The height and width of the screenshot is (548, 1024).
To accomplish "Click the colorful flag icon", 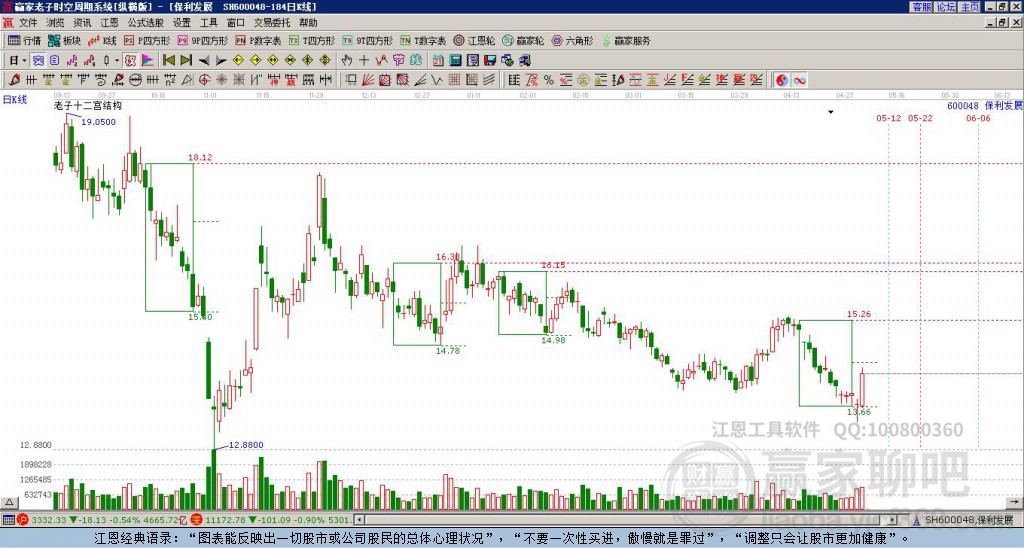I will click(148, 61).
